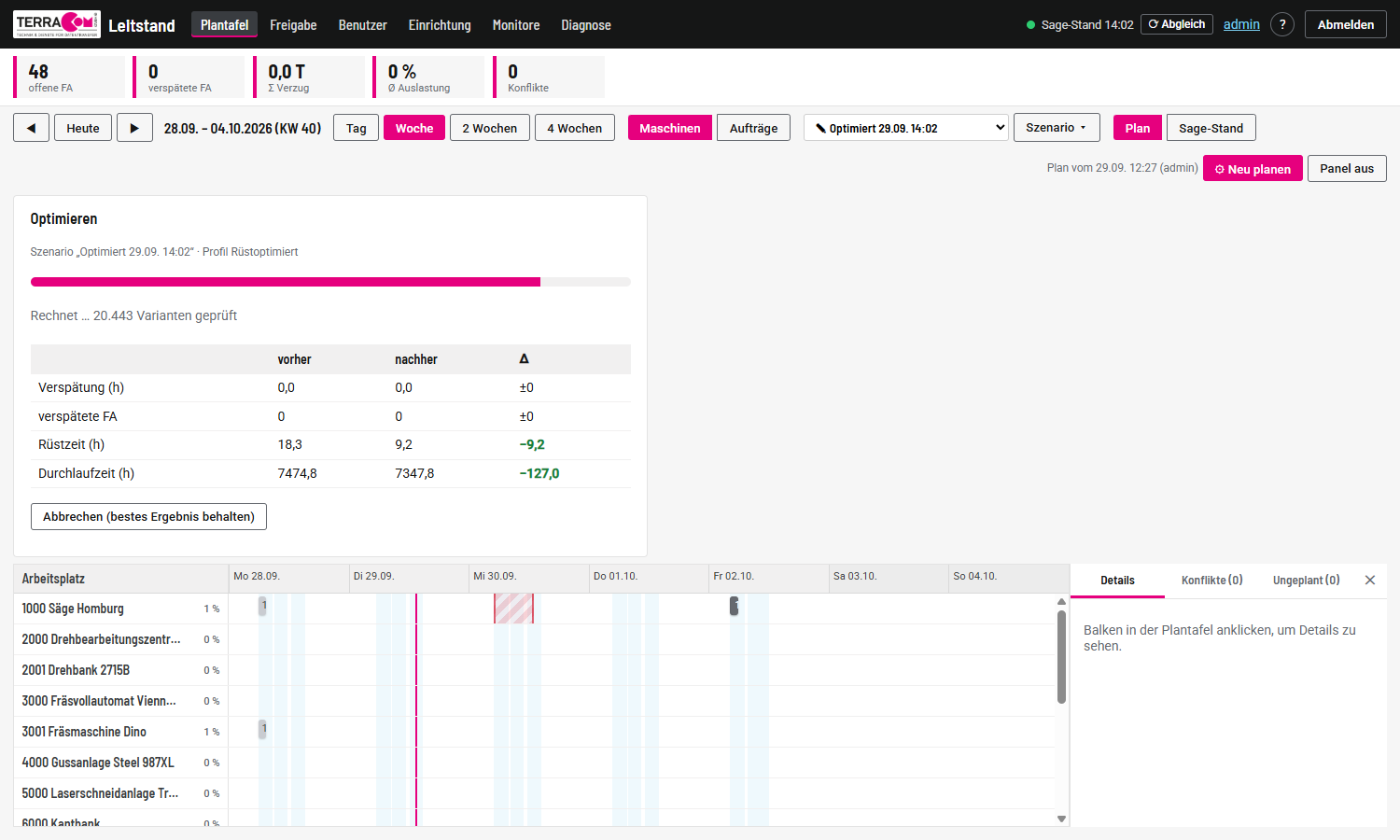Click the previous week arrow button
Image resolution: width=1400 pixels, height=840 pixels.
(31, 128)
